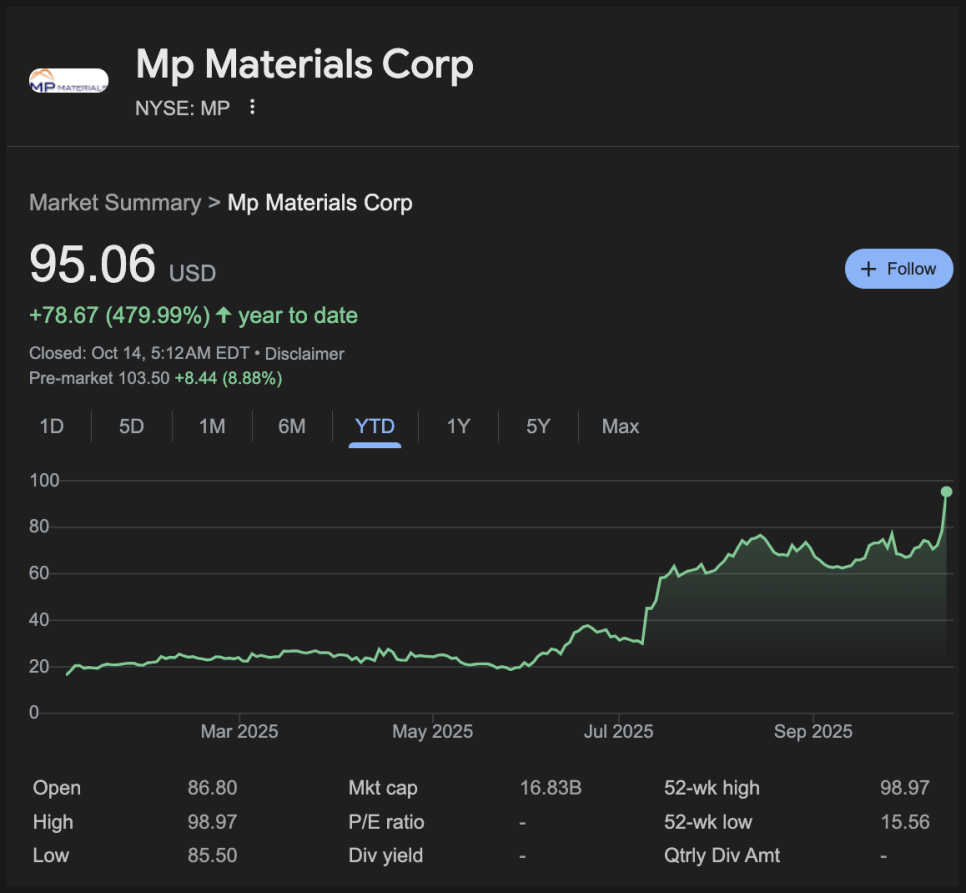
Task: Switch to the 1D chart range
Action: pyautogui.click(x=52, y=427)
